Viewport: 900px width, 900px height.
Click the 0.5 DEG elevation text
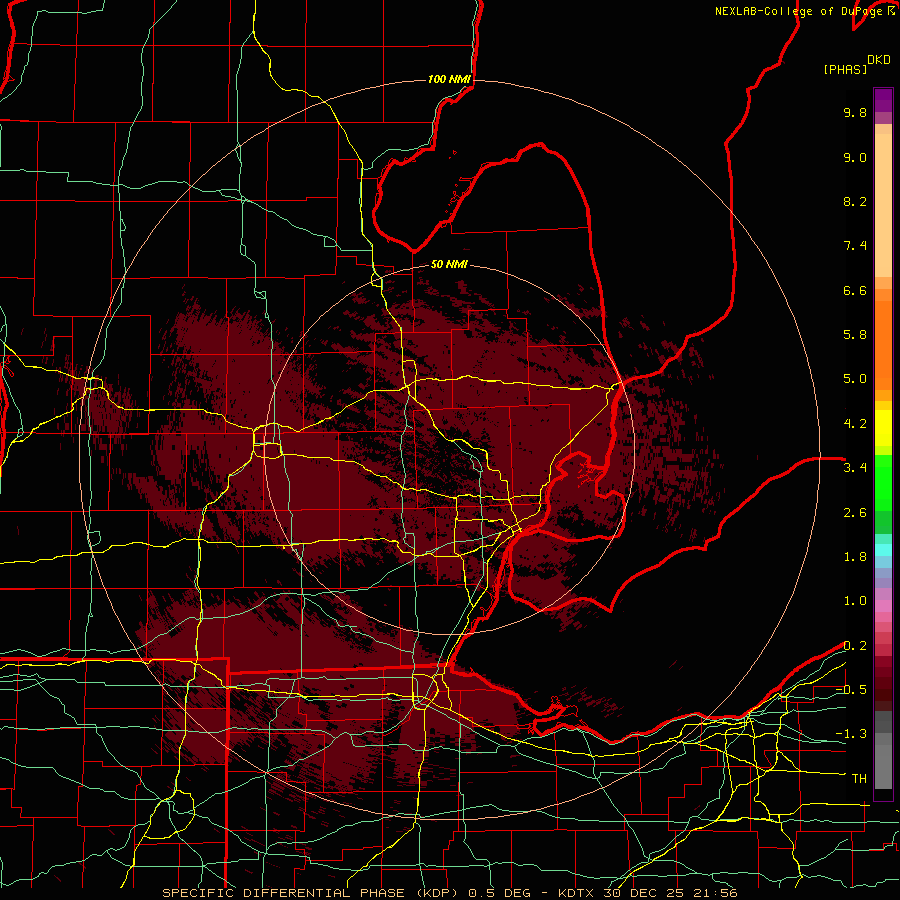coord(501,893)
